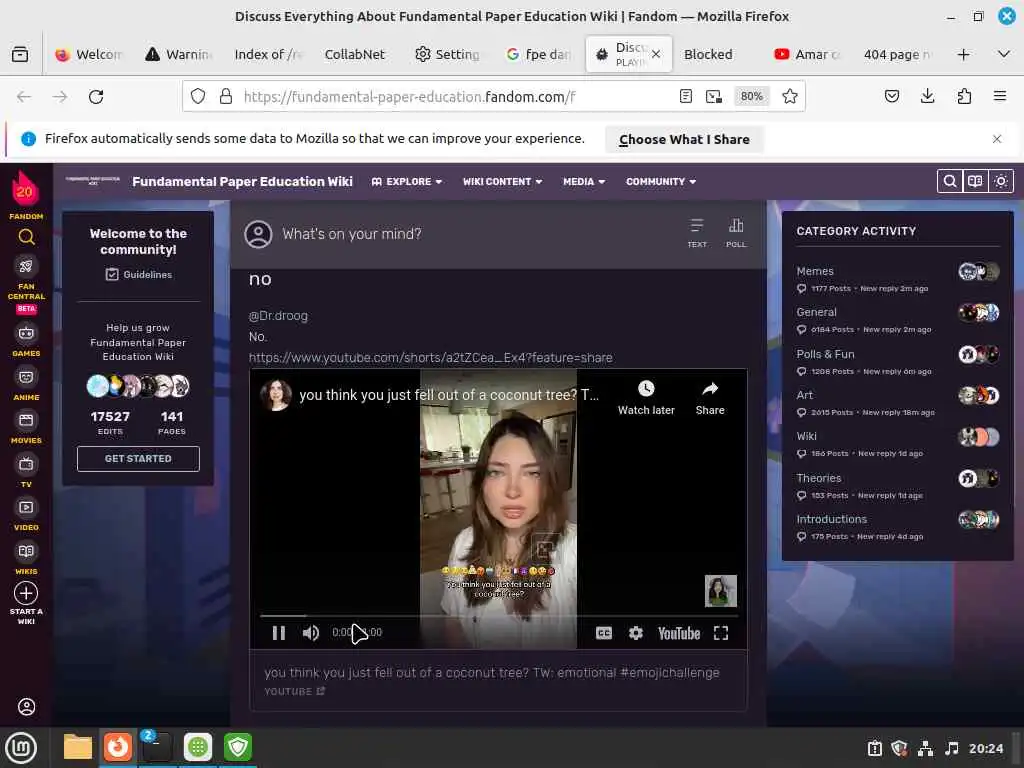Switch to the Welcome tab
The height and width of the screenshot is (768, 1024).
coord(89,54)
